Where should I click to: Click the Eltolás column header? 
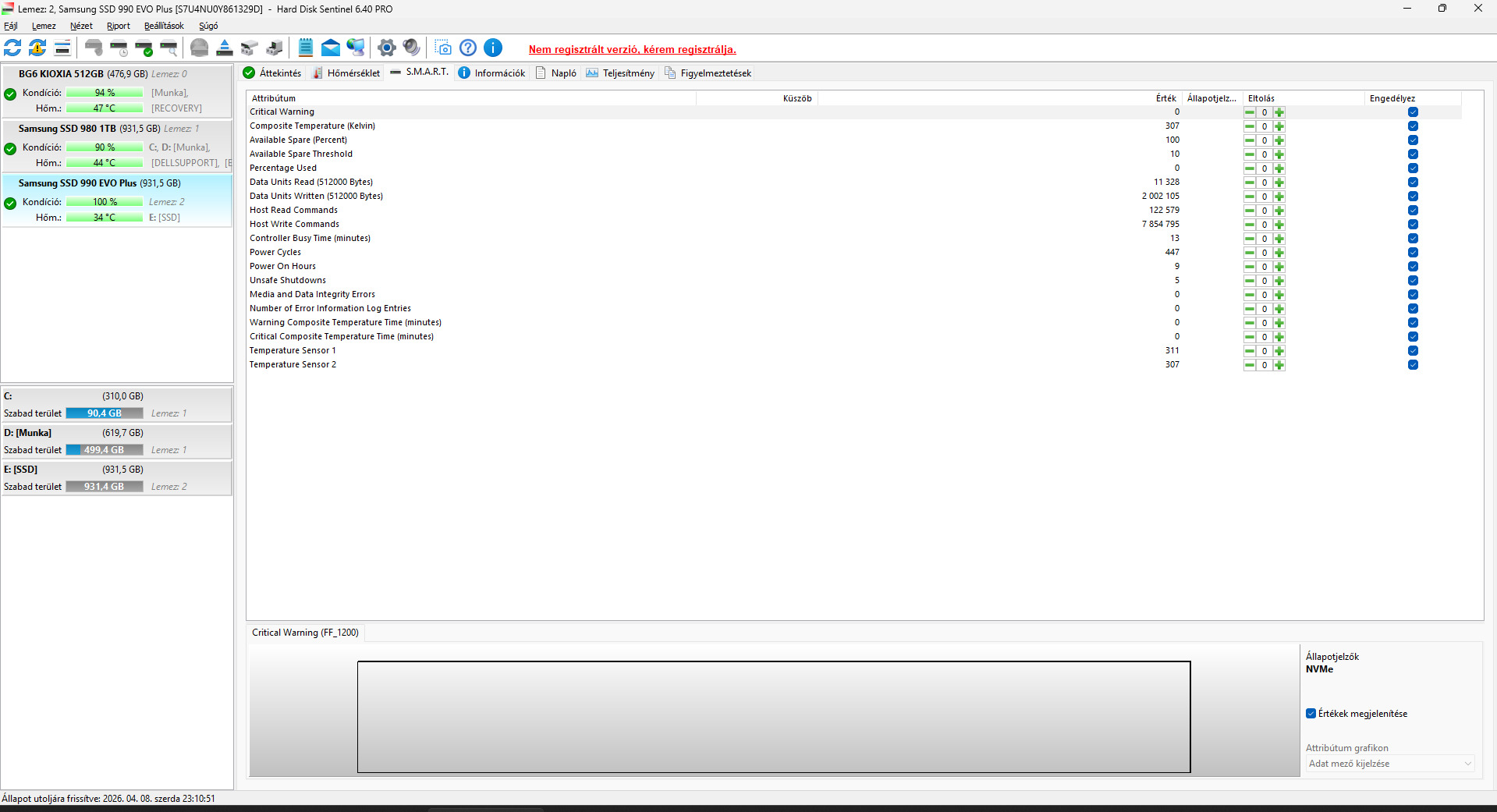pos(1304,98)
